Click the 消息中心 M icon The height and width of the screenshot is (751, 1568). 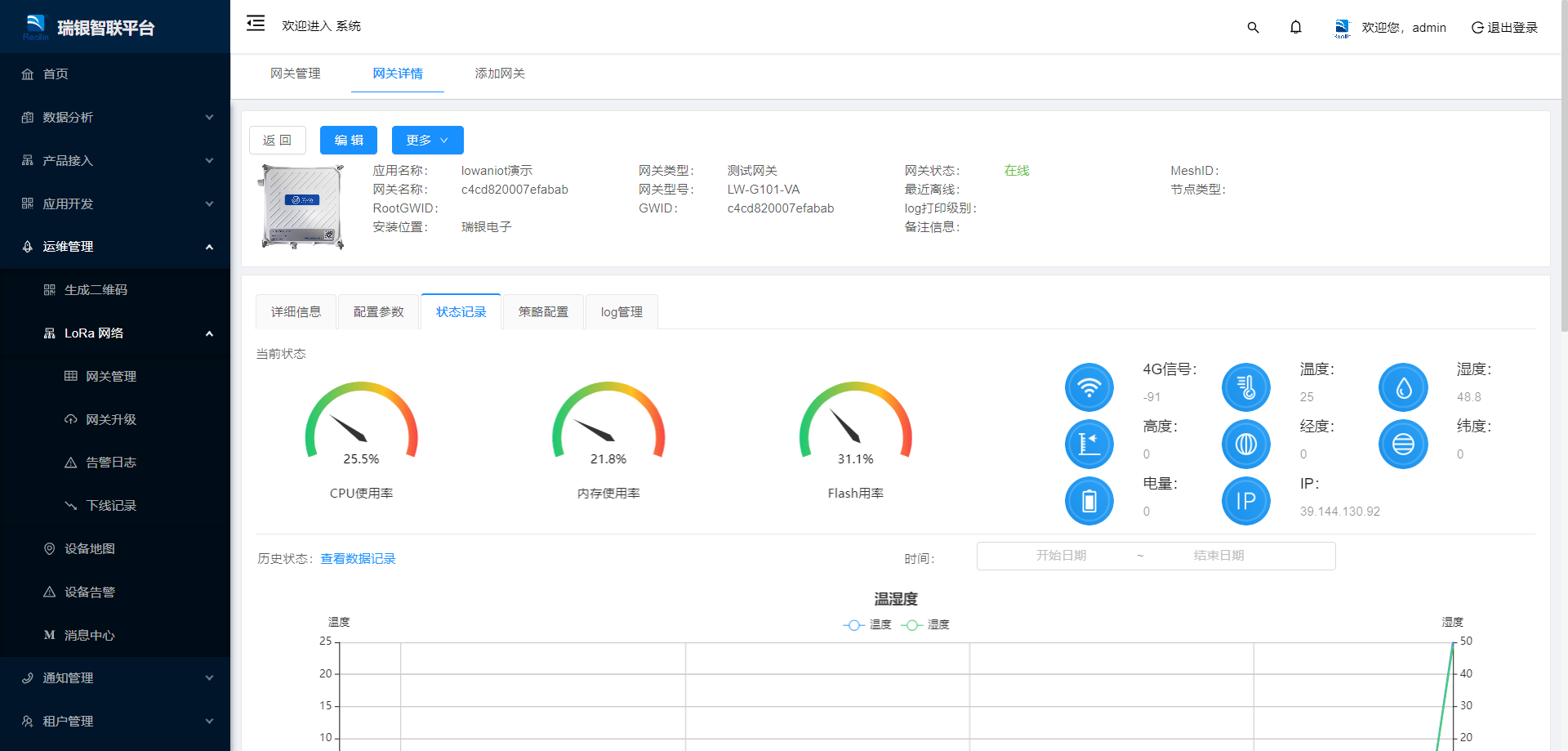click(50, 635)
